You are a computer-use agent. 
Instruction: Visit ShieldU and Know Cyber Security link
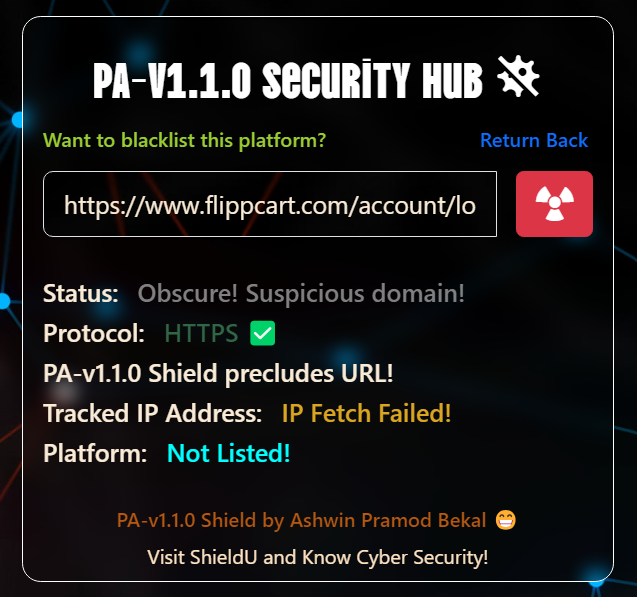coord(317,557)
